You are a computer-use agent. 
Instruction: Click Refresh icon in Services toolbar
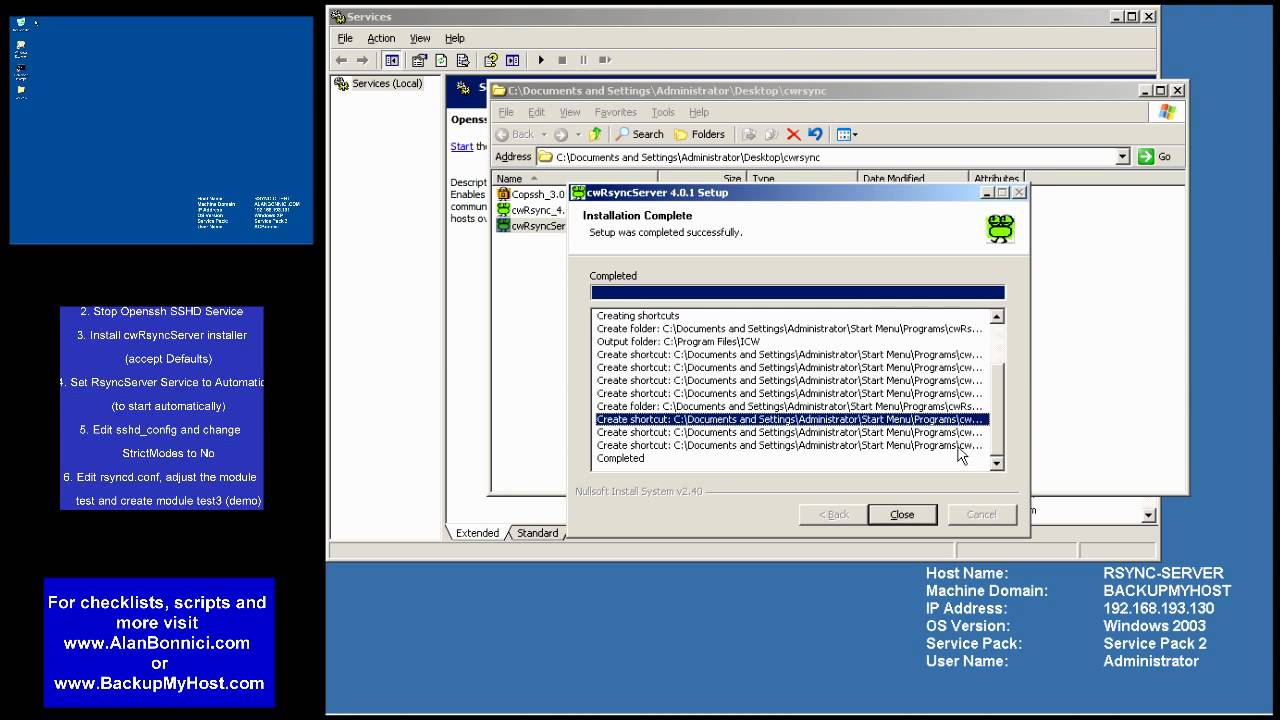click(441, 60)
